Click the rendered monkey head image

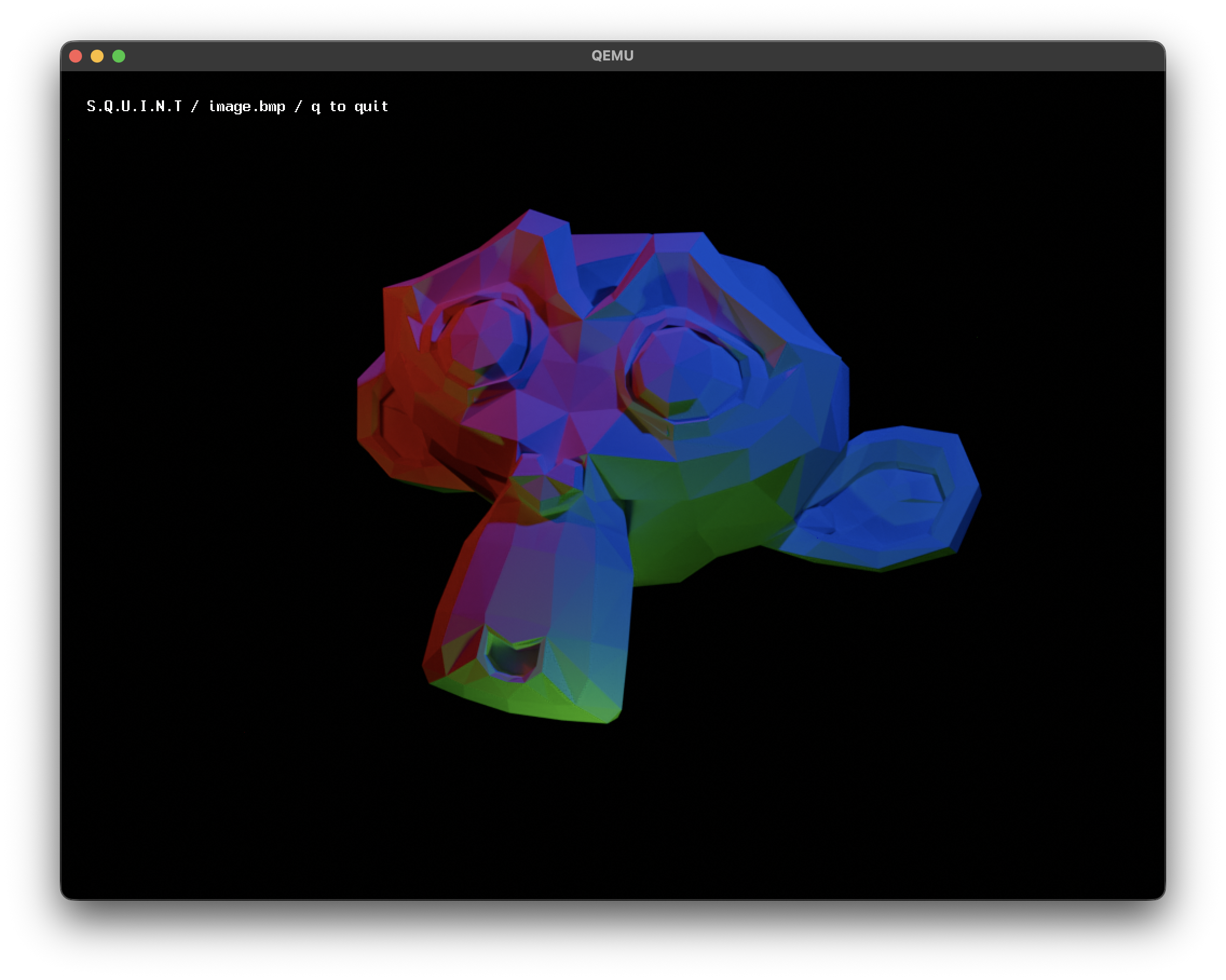pyautogui.click(x=669, y=466)
